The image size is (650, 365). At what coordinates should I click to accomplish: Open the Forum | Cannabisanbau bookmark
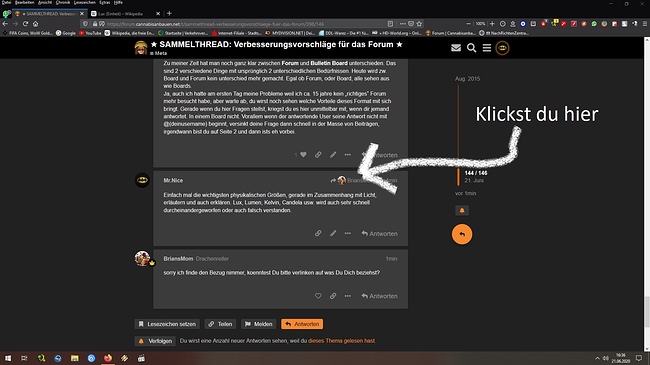click(x=451, y=33)
